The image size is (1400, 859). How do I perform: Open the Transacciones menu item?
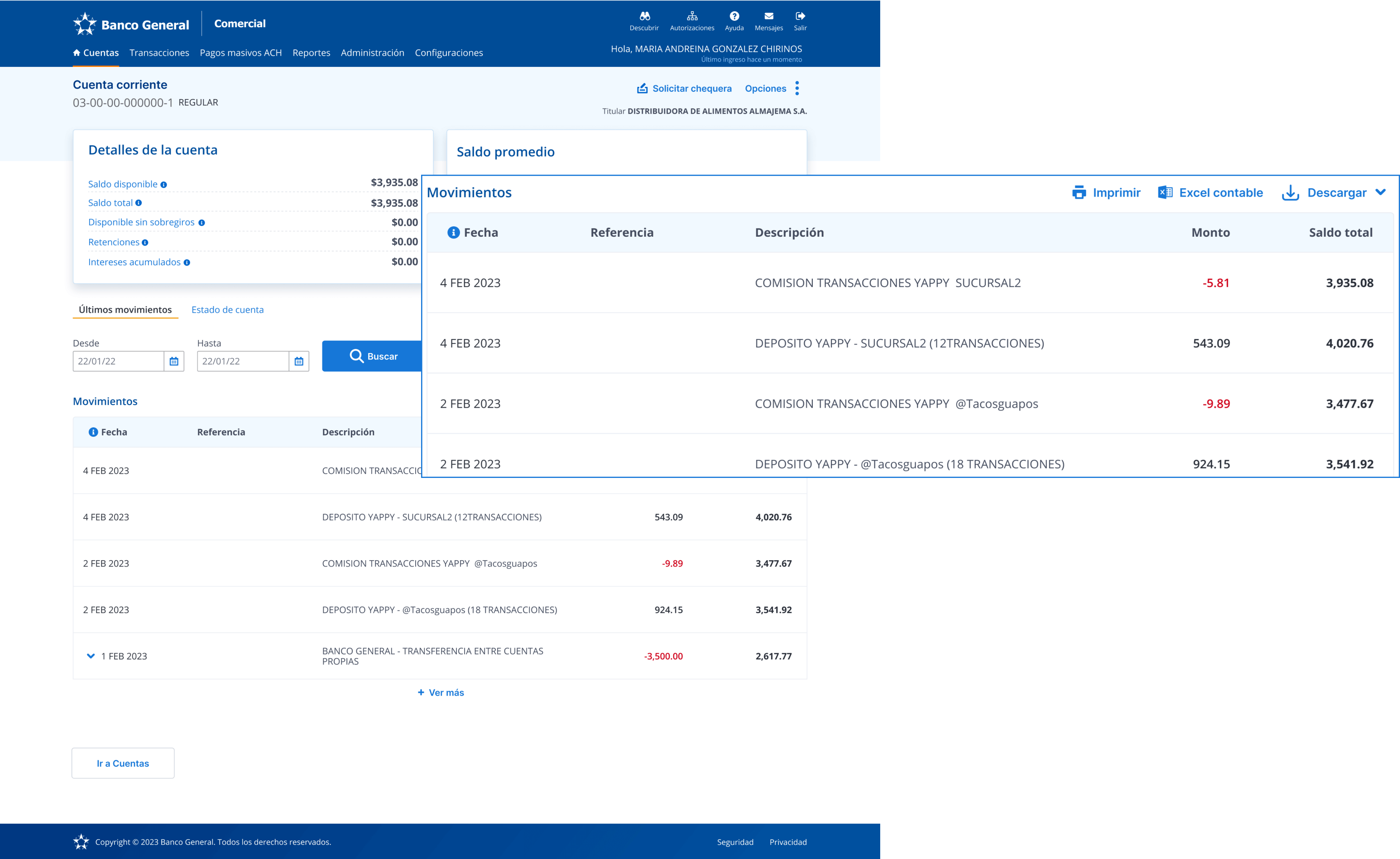159,53
